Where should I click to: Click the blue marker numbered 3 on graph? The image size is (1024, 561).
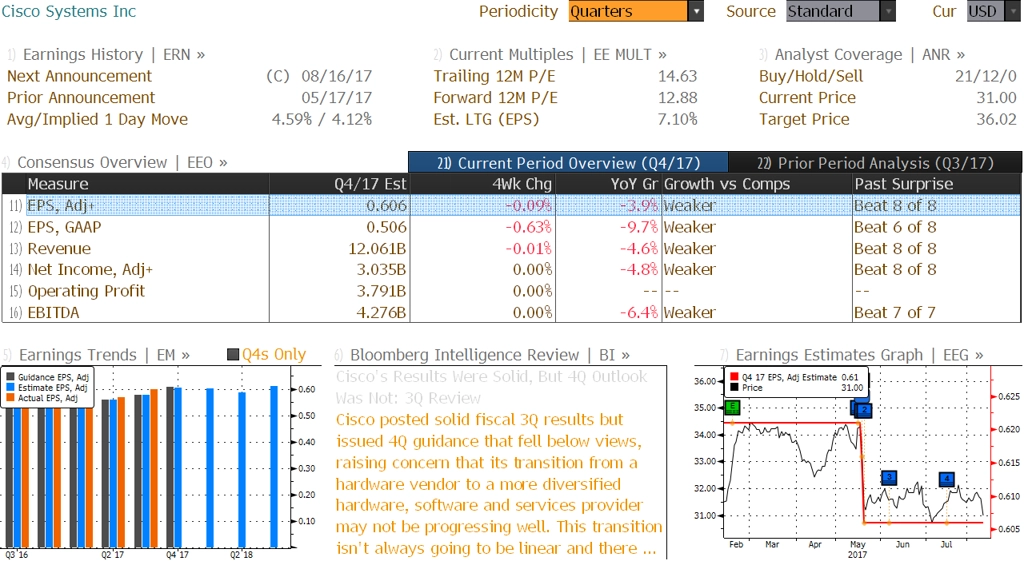pos(888,478)
